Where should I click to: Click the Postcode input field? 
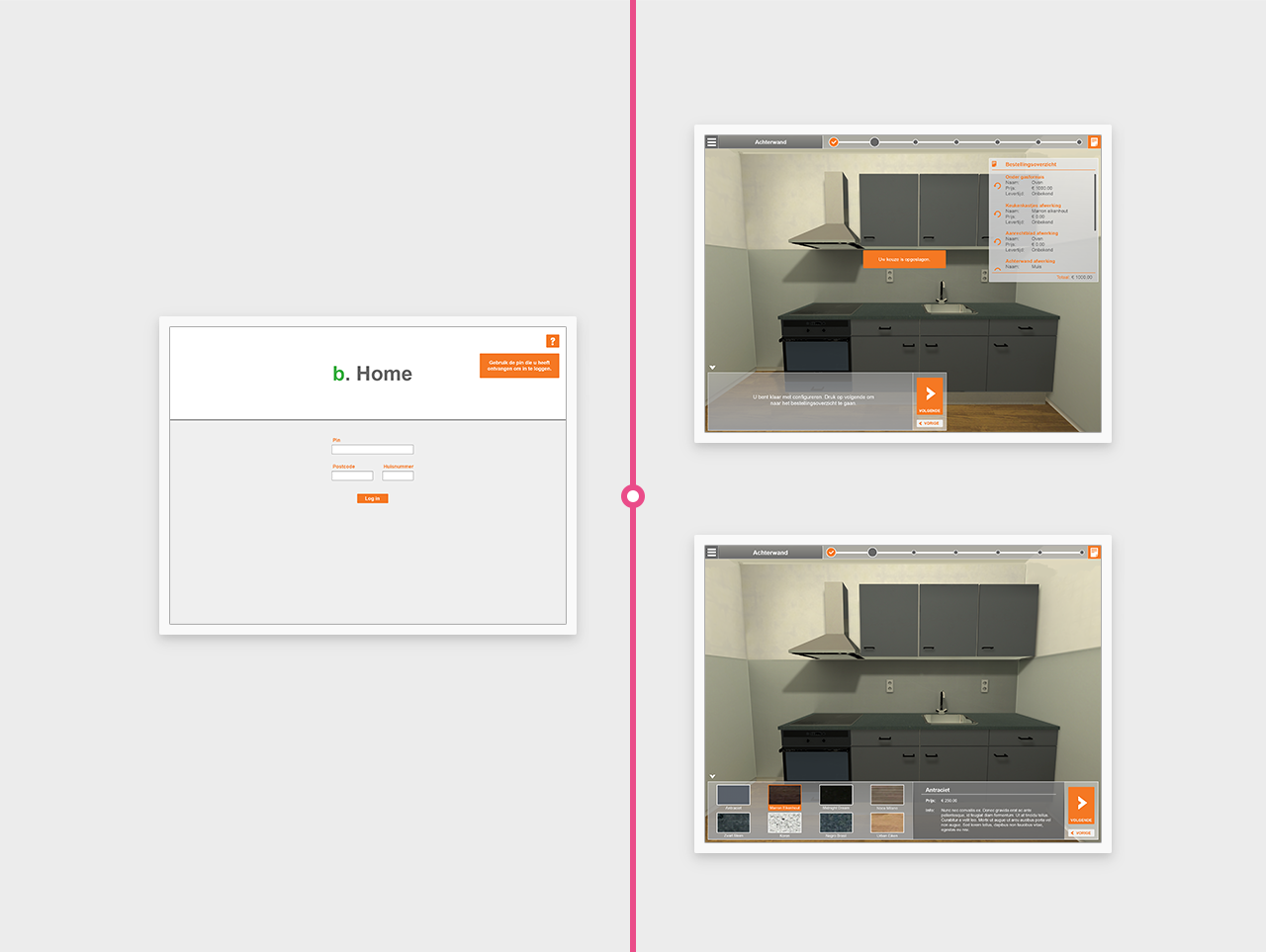352,476
